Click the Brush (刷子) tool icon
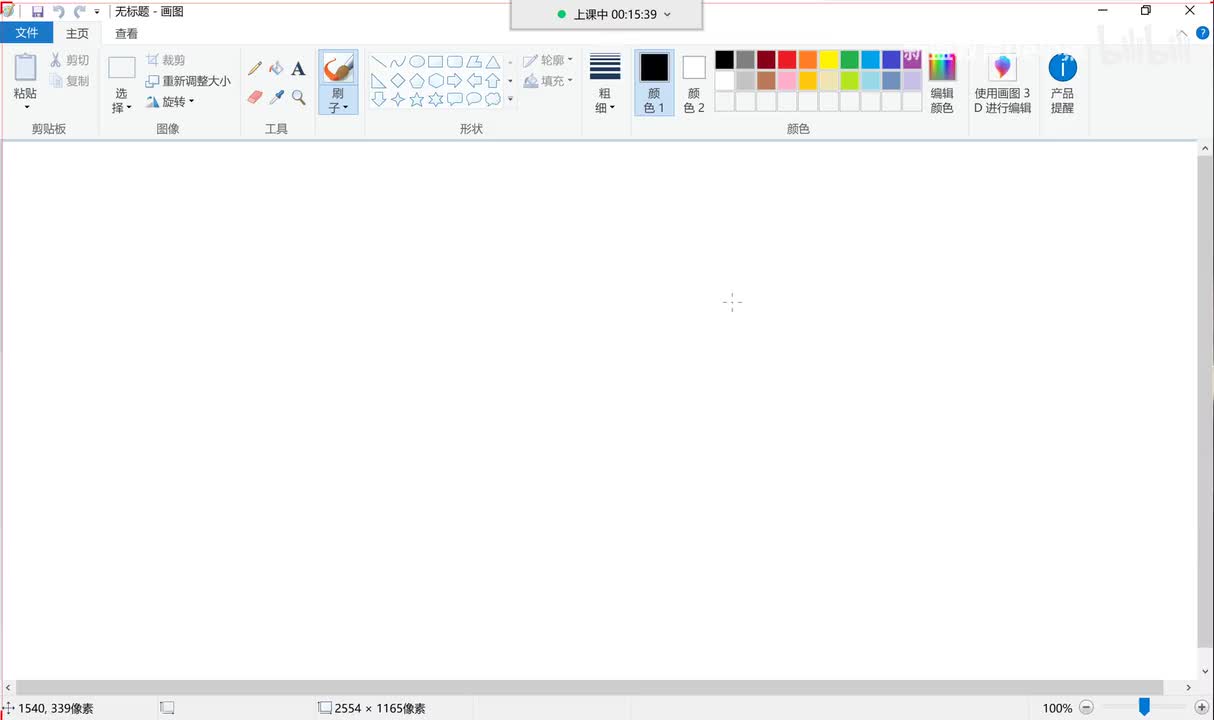This screenshot has width=1214, height=720. click(x=338, y=69)
